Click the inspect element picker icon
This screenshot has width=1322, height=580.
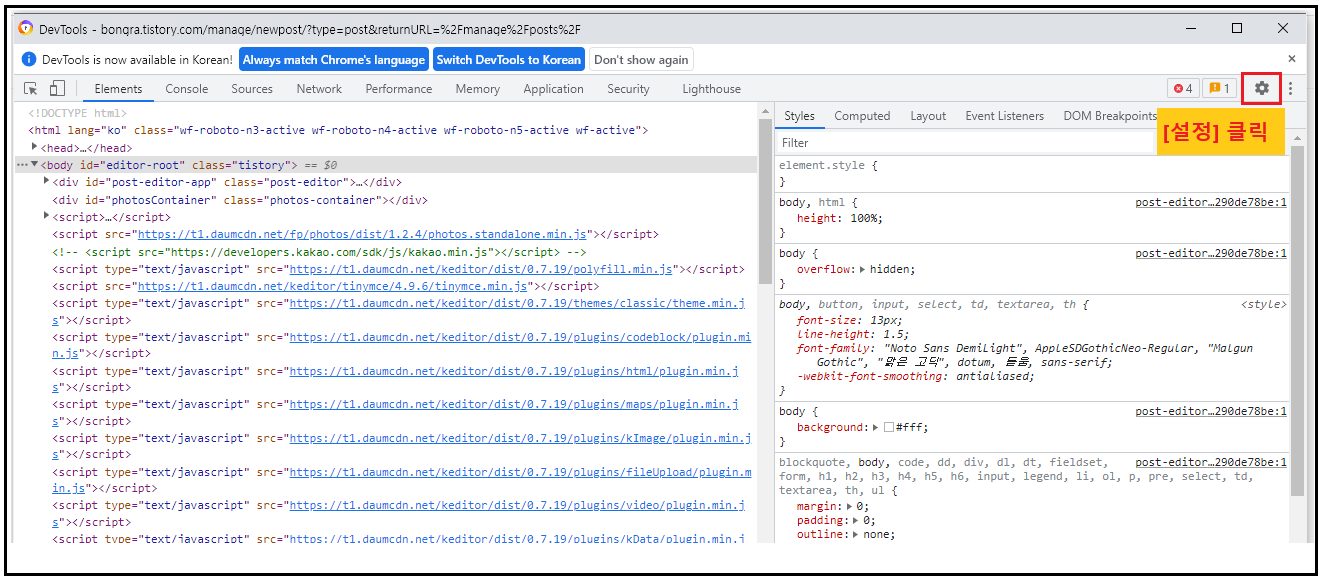[31, 88]
